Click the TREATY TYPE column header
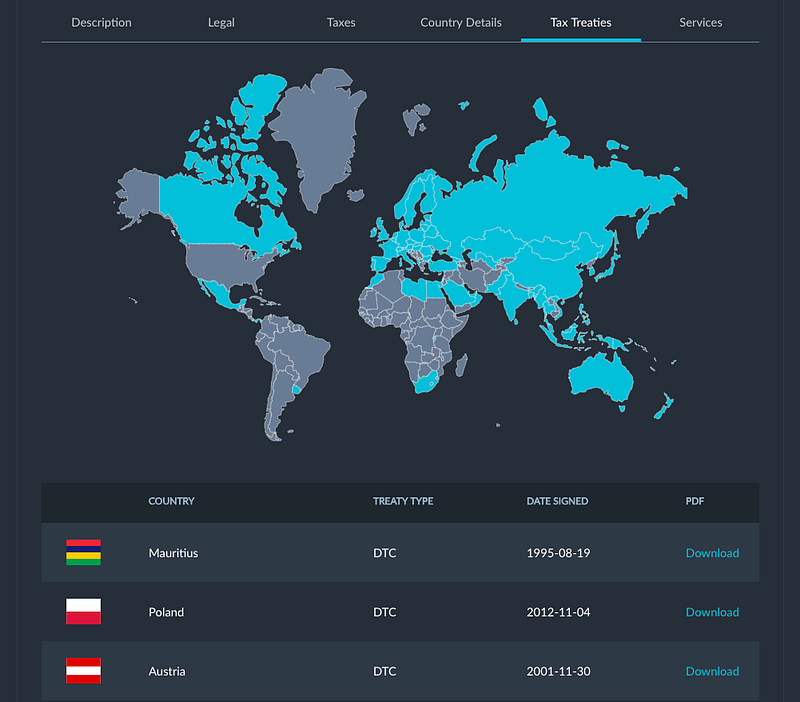This screenshot has width=800, height=702. [403, 501]
